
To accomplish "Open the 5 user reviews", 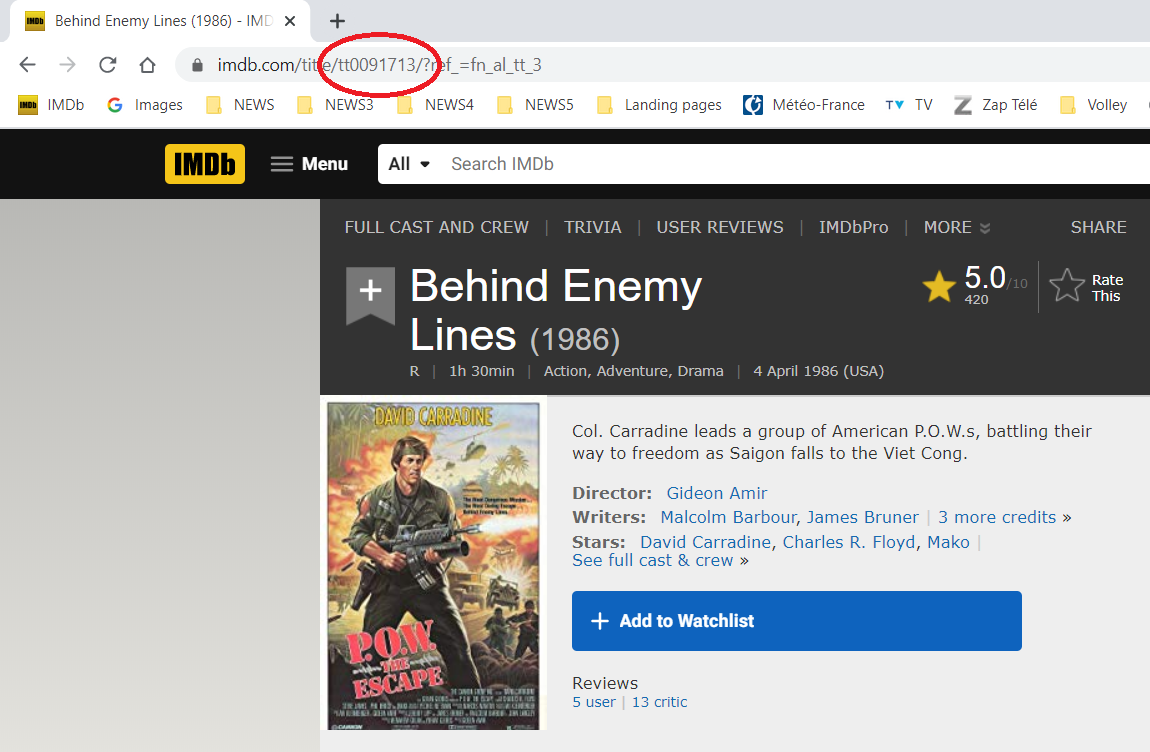I will point(594,702).
